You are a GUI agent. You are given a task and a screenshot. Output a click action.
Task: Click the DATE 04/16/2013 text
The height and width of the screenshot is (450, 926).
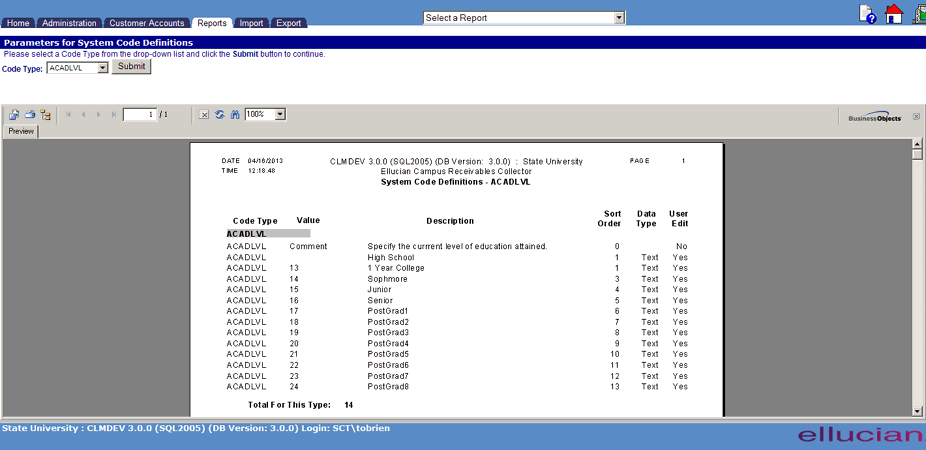[x=253, y=161]
